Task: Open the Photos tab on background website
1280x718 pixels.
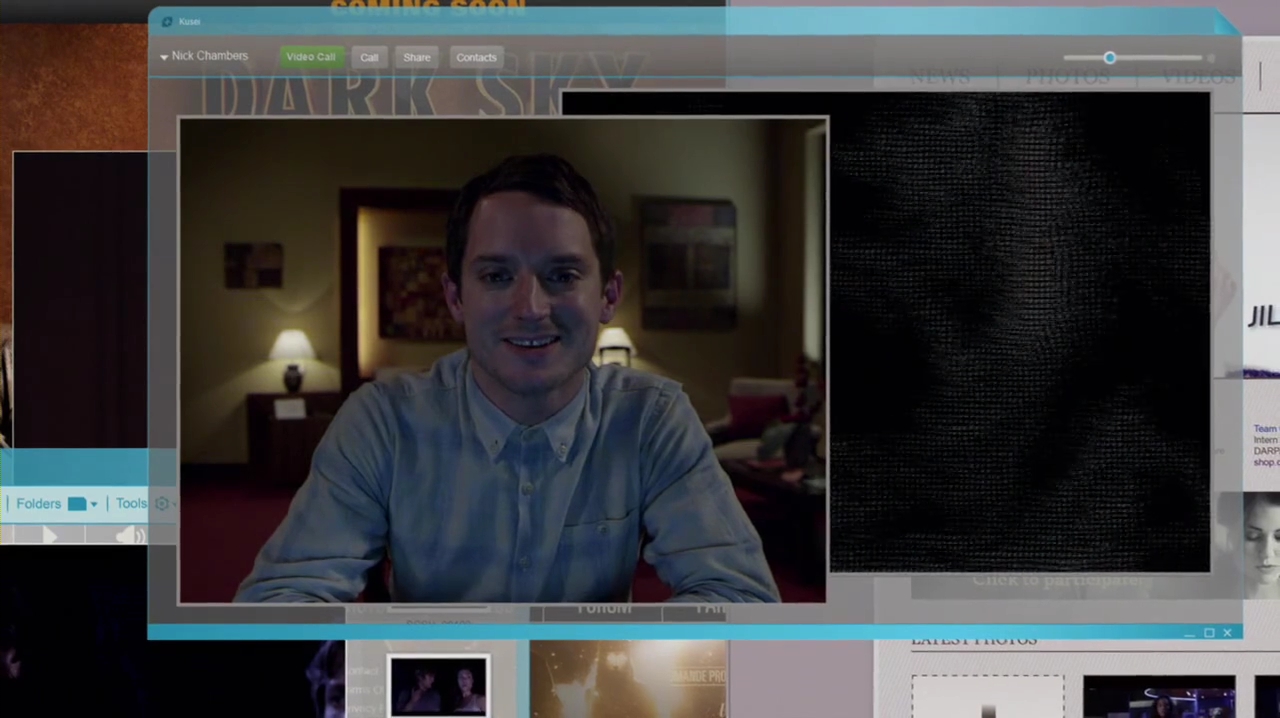Action: pyautogui.click(x=1067, y=77)
